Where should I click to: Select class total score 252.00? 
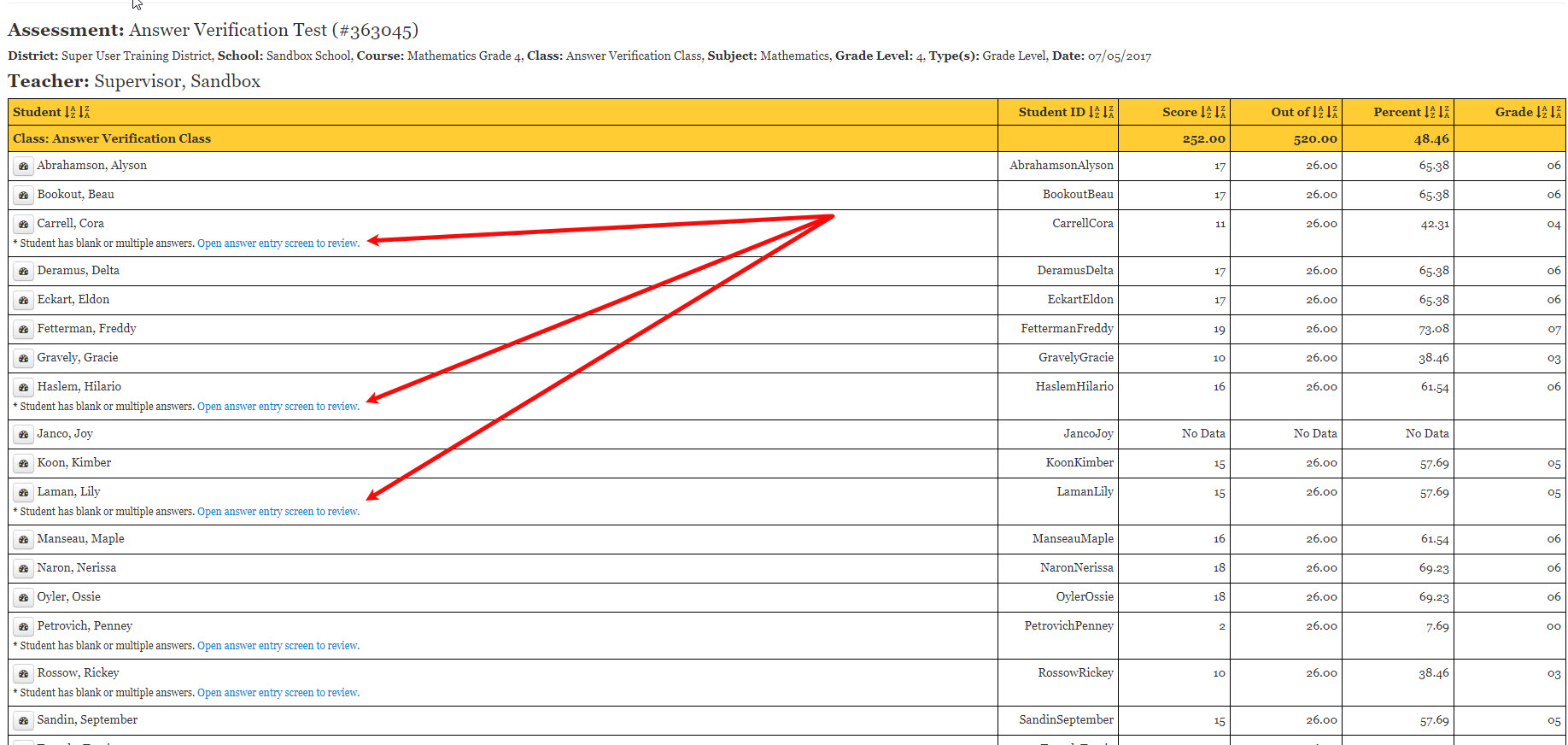1203,138
